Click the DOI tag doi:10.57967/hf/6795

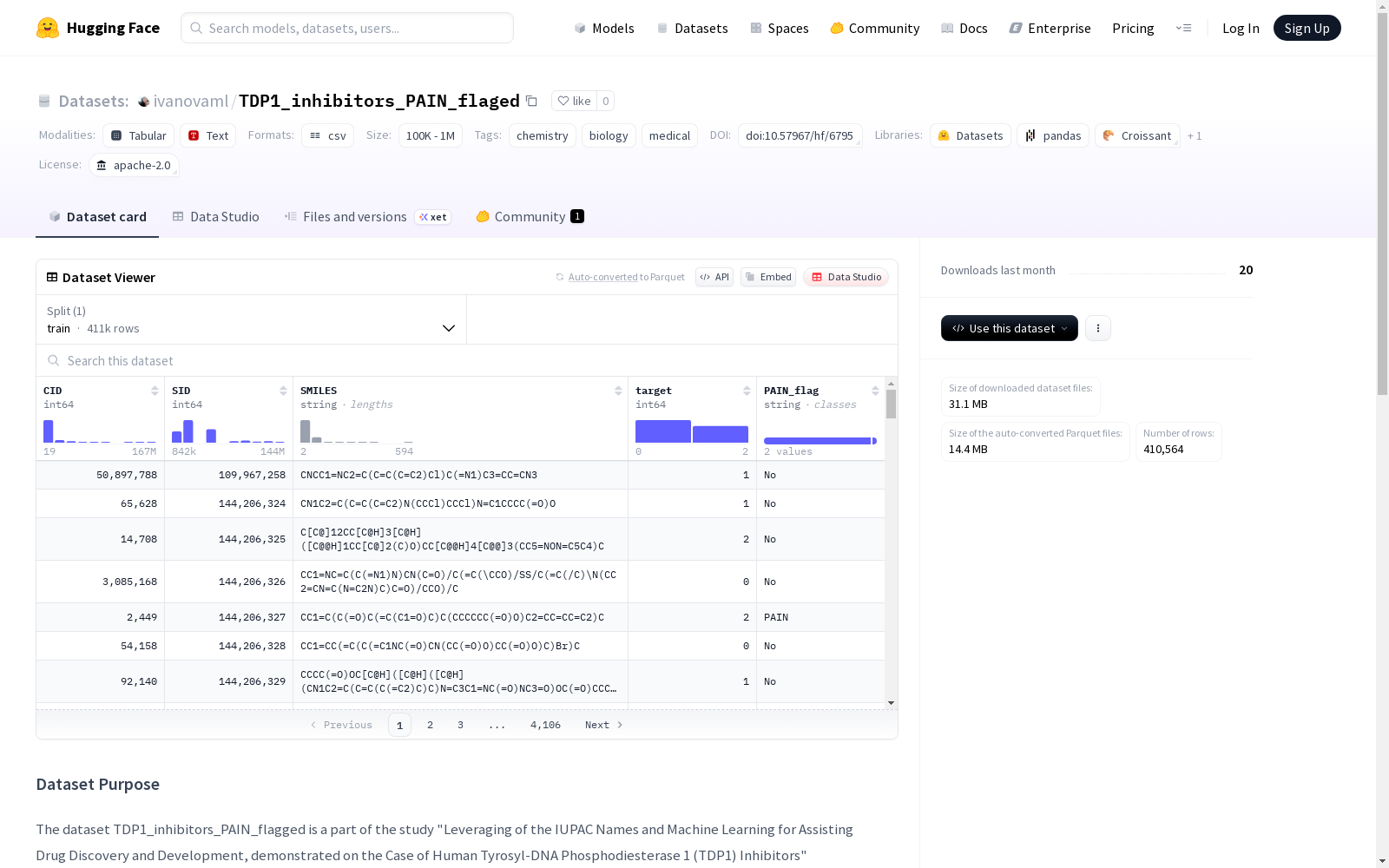click(800, 135)
